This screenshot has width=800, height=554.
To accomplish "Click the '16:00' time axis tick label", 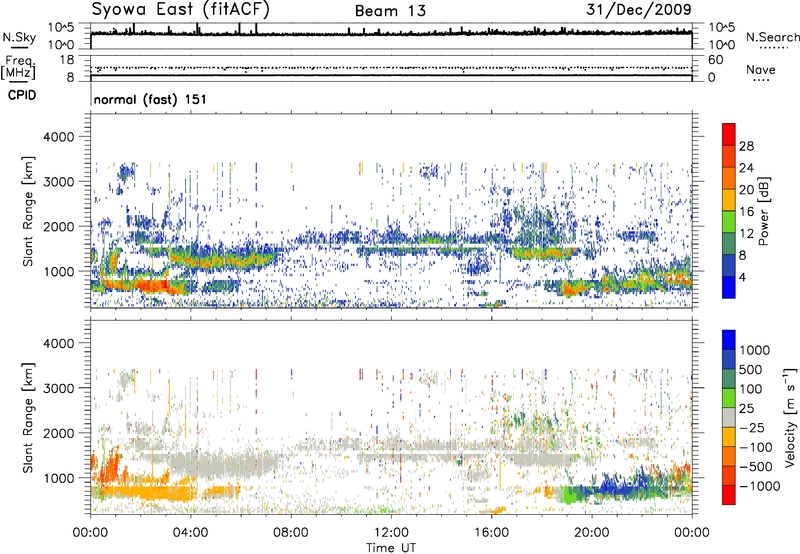I will (x=491, y=533).
